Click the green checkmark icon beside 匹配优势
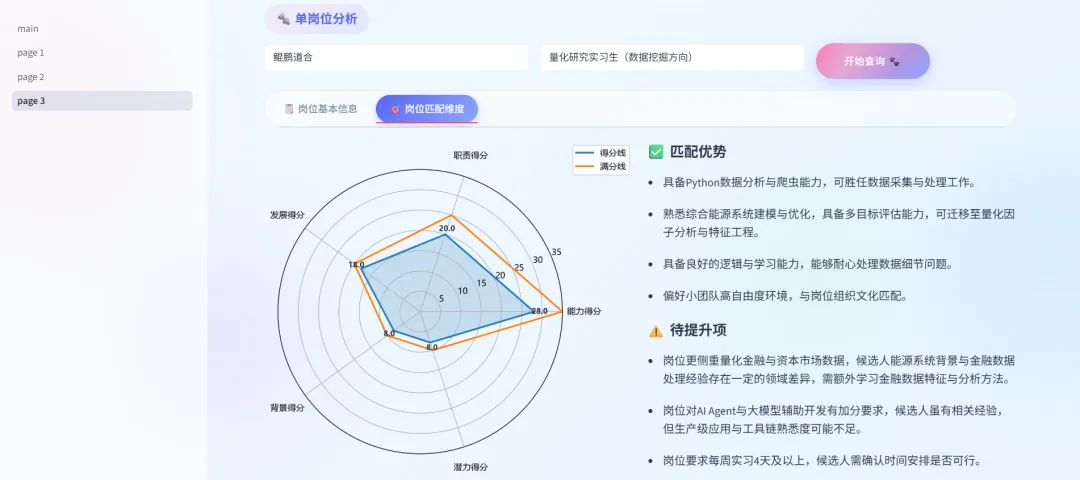This screenshot has height=480, width=1080. pos(656,152)
